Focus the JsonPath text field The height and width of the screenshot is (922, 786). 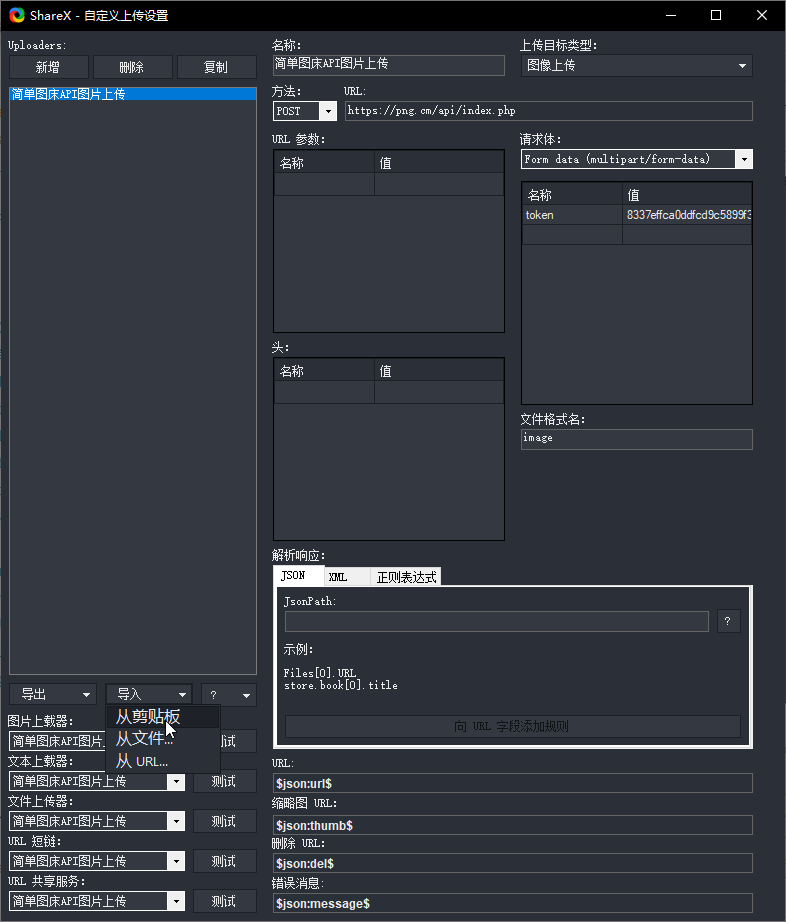click(496, 622)
